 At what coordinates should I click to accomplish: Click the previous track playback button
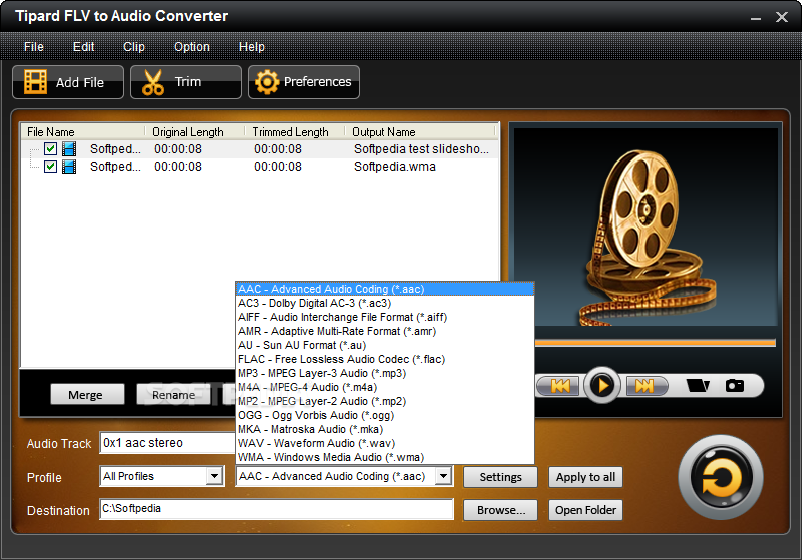tap(559, 386)
